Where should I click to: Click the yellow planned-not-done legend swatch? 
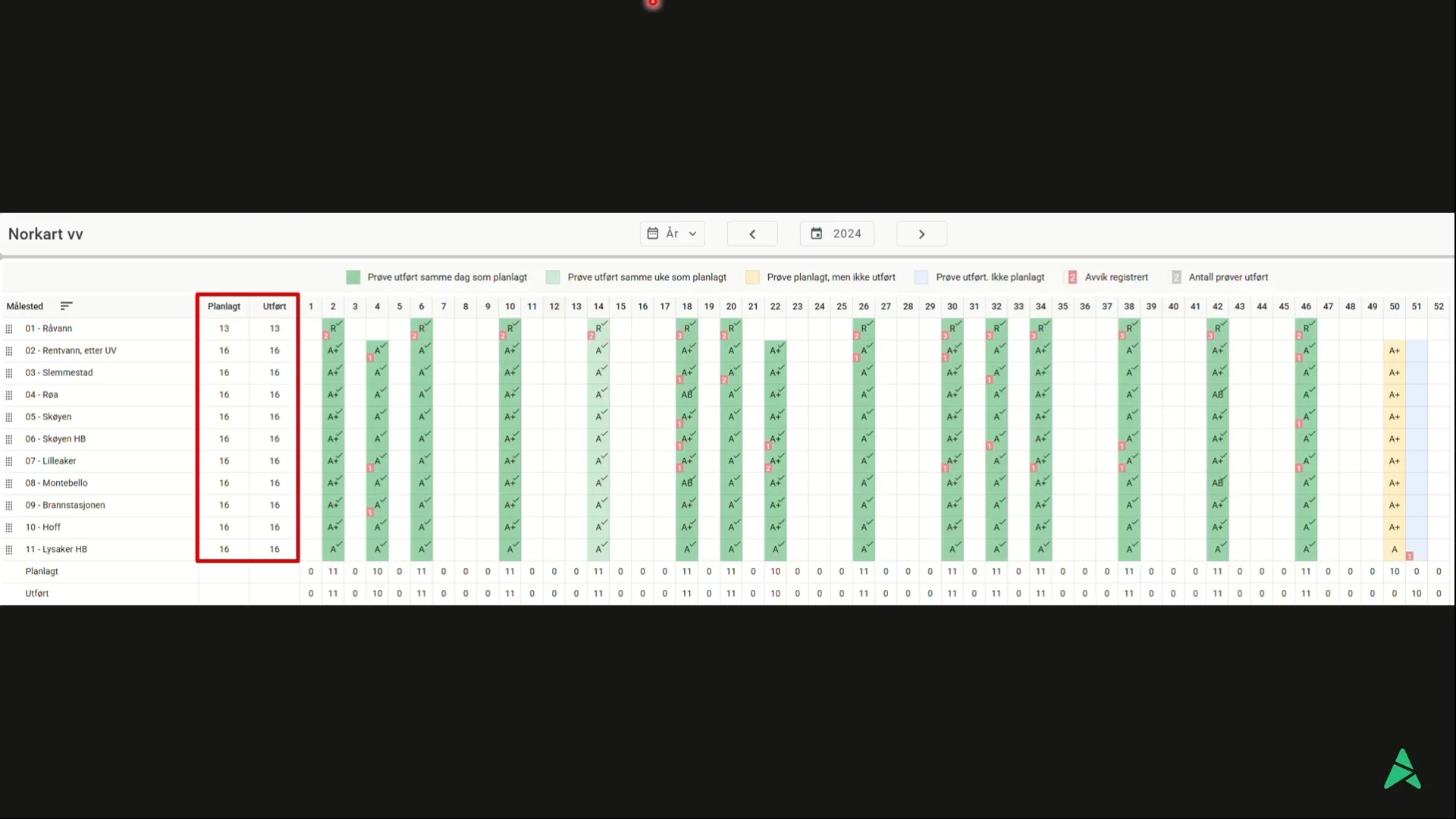pos(752,278)
